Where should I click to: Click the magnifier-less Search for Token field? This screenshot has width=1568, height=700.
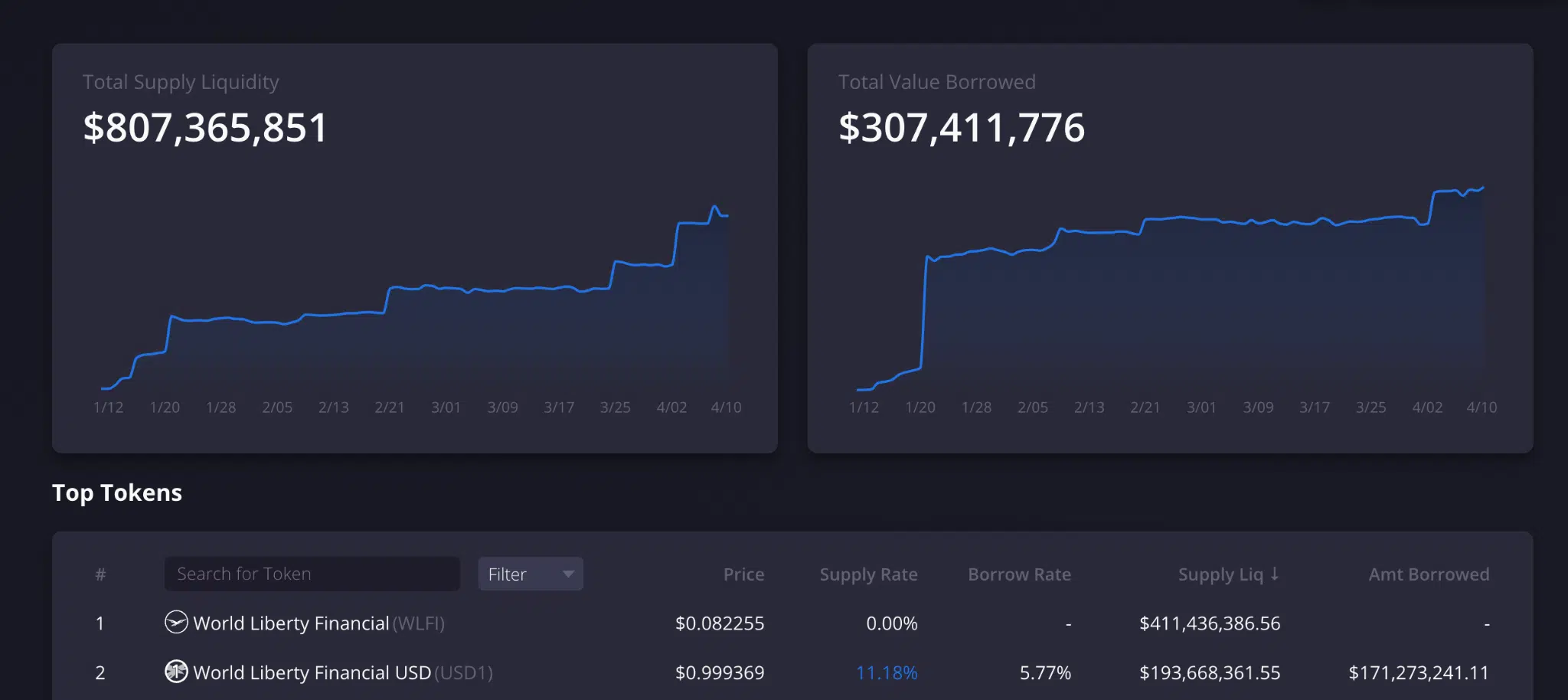pos(312,574)
